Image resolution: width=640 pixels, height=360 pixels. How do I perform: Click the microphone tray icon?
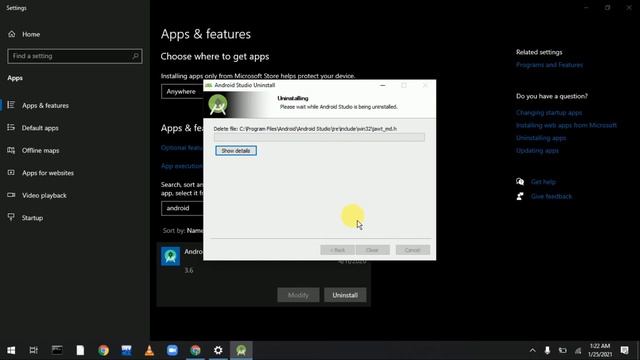coord(547,350)
